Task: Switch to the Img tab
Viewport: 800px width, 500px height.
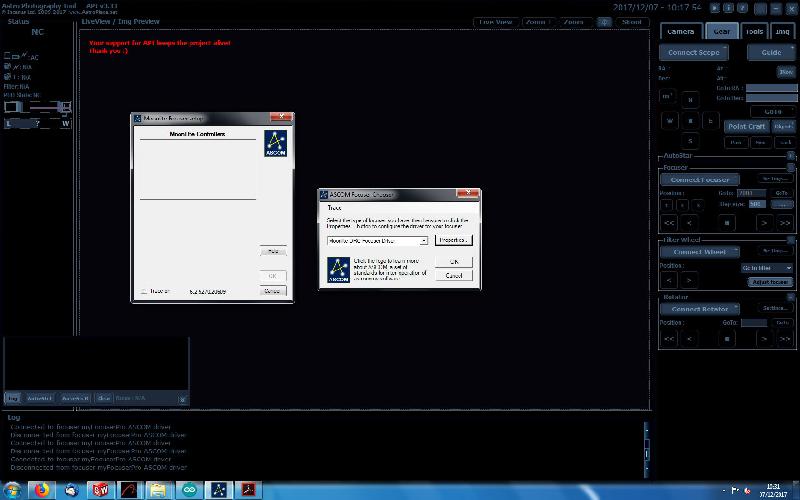Action: pyautogui.click(x=782, y=31)
